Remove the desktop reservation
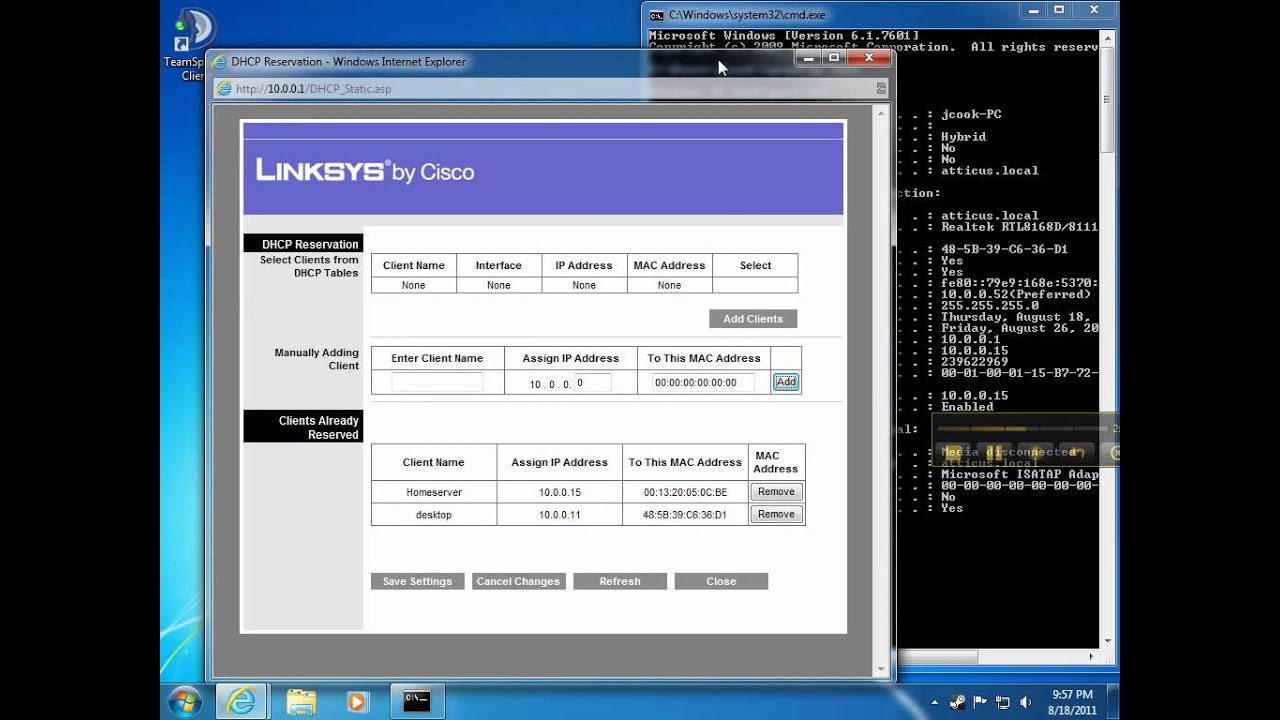The image size is (1280, 720). tap(776, 514)
